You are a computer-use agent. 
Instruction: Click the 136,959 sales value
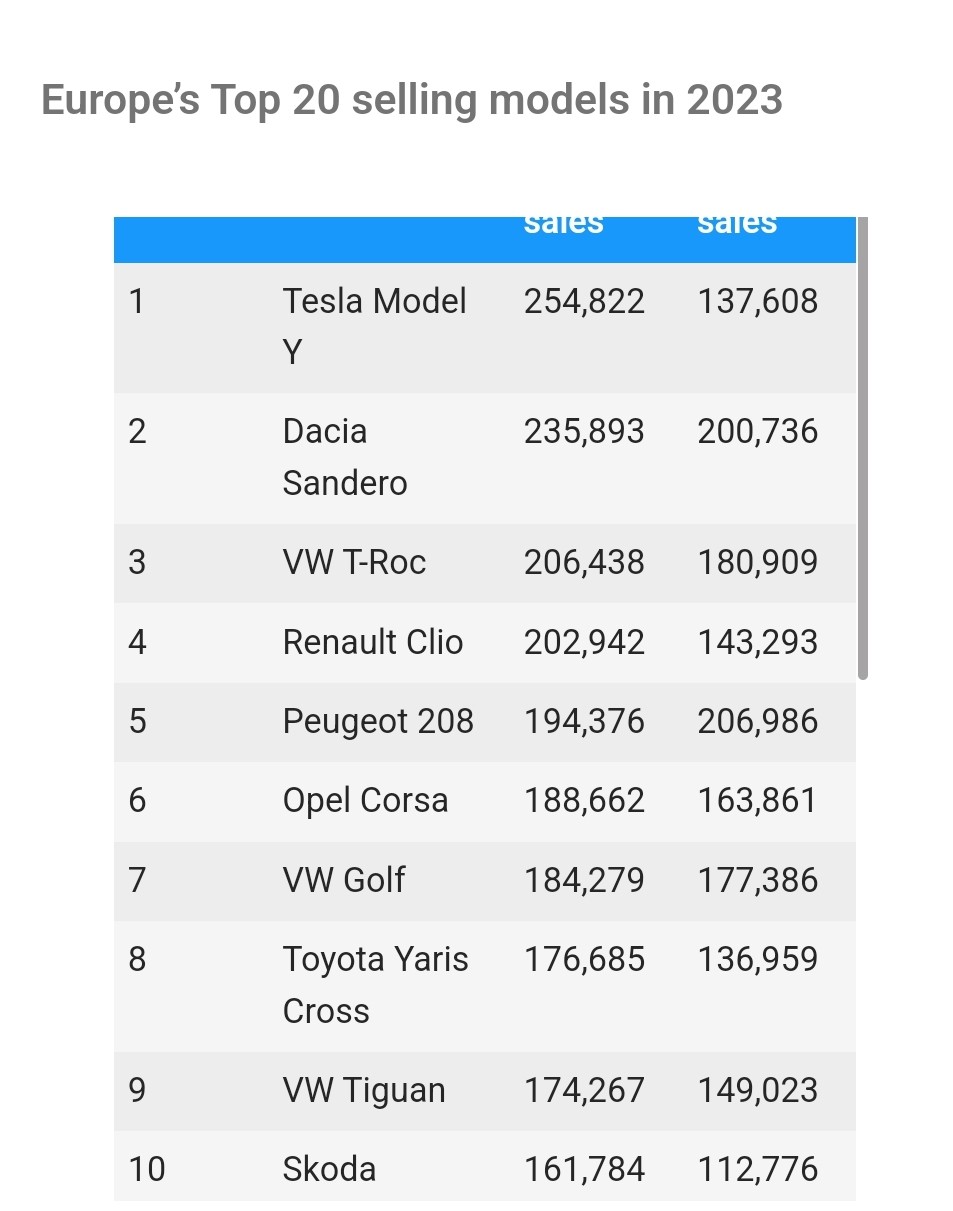click(757, 959)
